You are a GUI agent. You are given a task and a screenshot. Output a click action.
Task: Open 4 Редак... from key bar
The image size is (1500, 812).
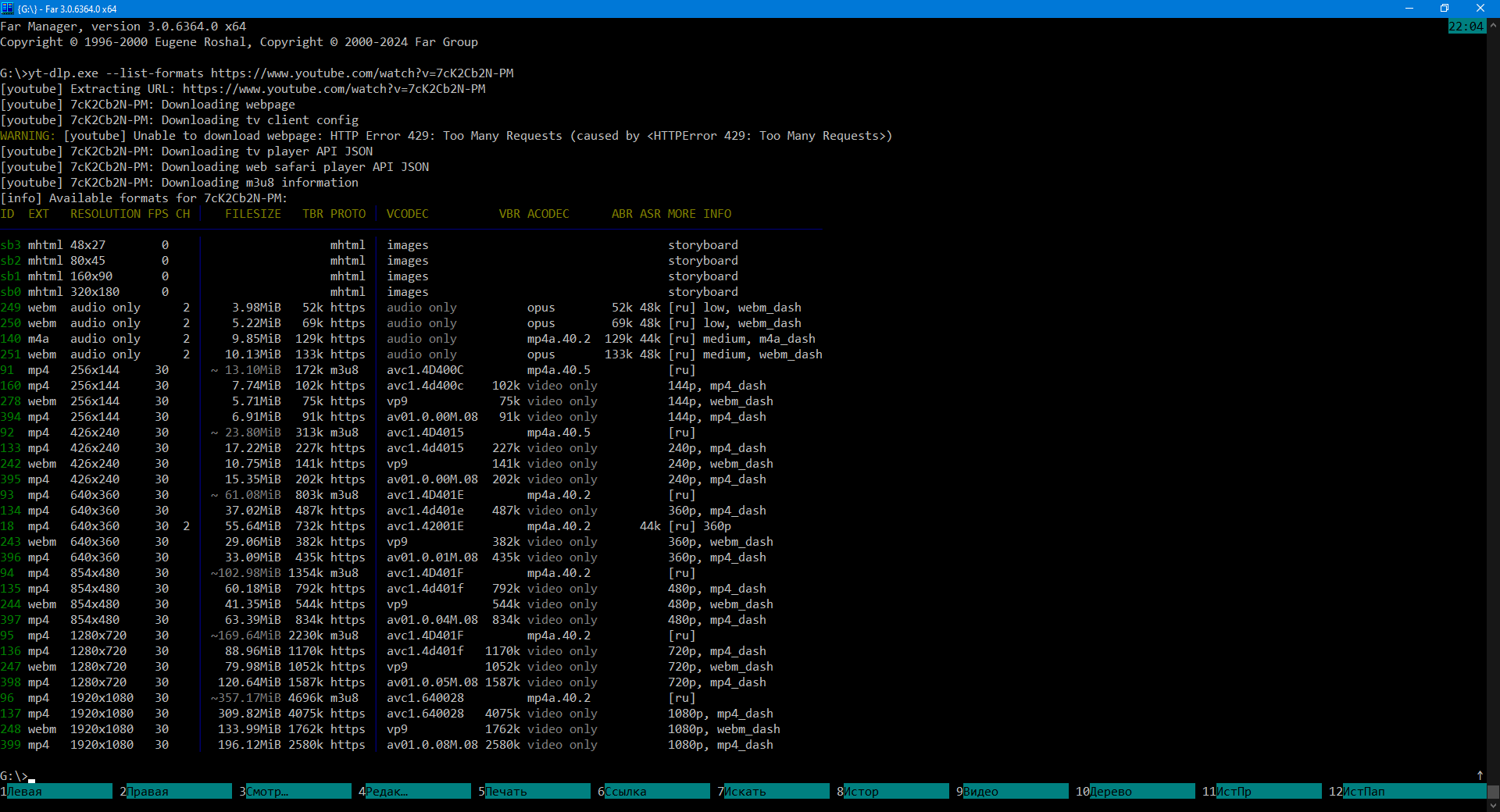417,792
